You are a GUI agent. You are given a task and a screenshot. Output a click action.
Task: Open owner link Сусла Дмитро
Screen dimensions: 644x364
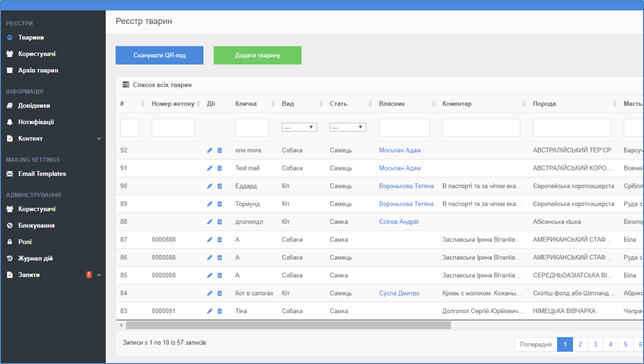399,293
